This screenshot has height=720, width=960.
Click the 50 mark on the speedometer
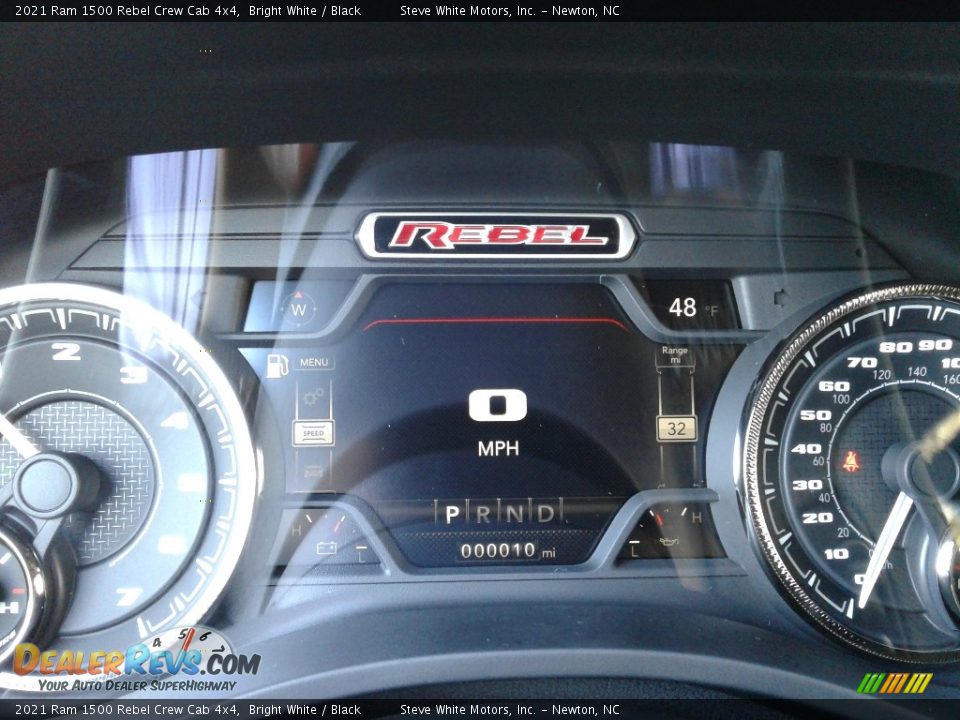pos(816,415)
